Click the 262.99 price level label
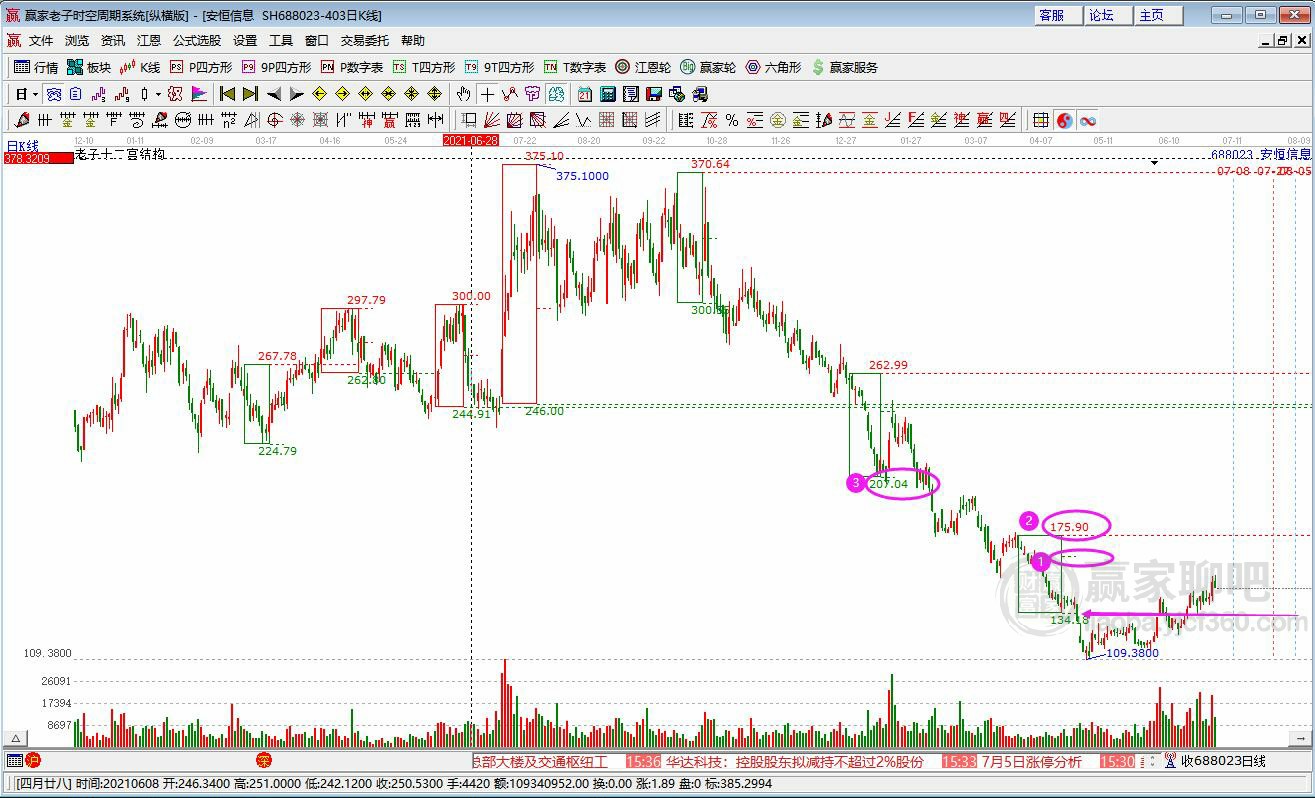The image size is (1315, 798). coord(888,365)
